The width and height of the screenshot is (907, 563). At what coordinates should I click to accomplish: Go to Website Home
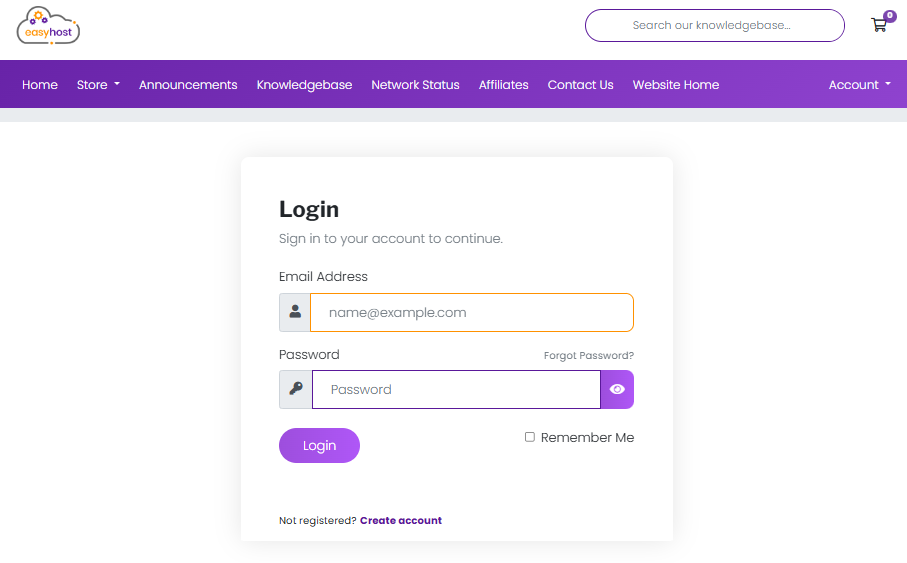click(675, 85)
